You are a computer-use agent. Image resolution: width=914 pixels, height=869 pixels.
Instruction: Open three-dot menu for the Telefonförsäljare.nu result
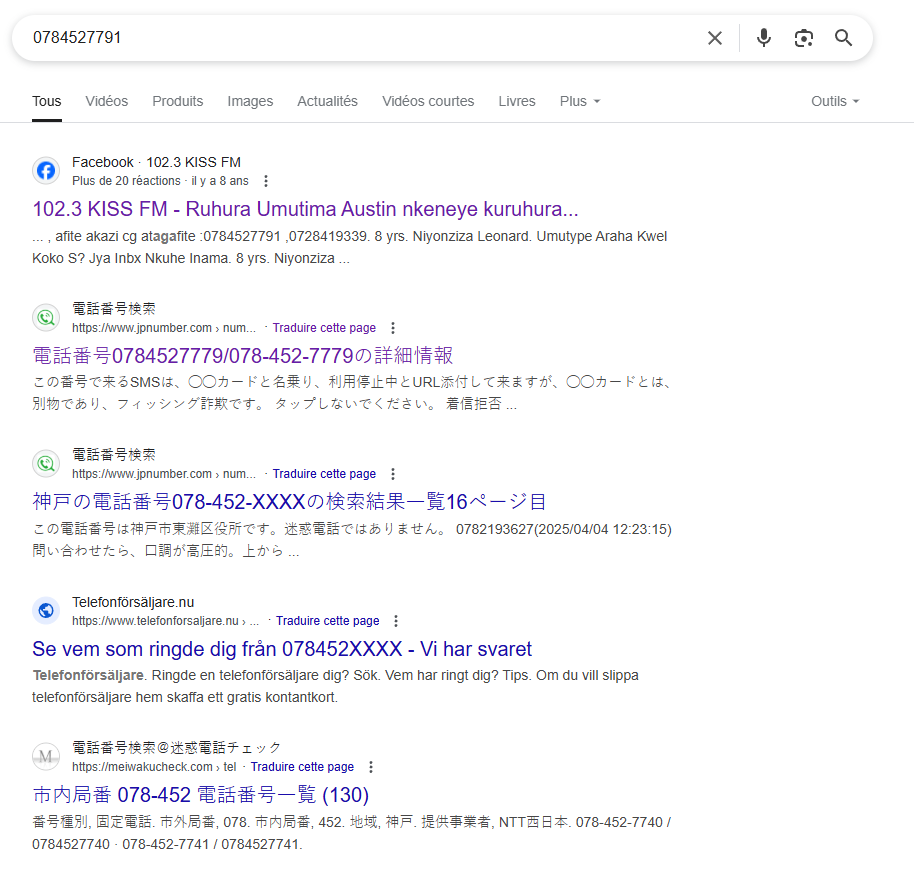pyautogui.click(x=396, y=621)
